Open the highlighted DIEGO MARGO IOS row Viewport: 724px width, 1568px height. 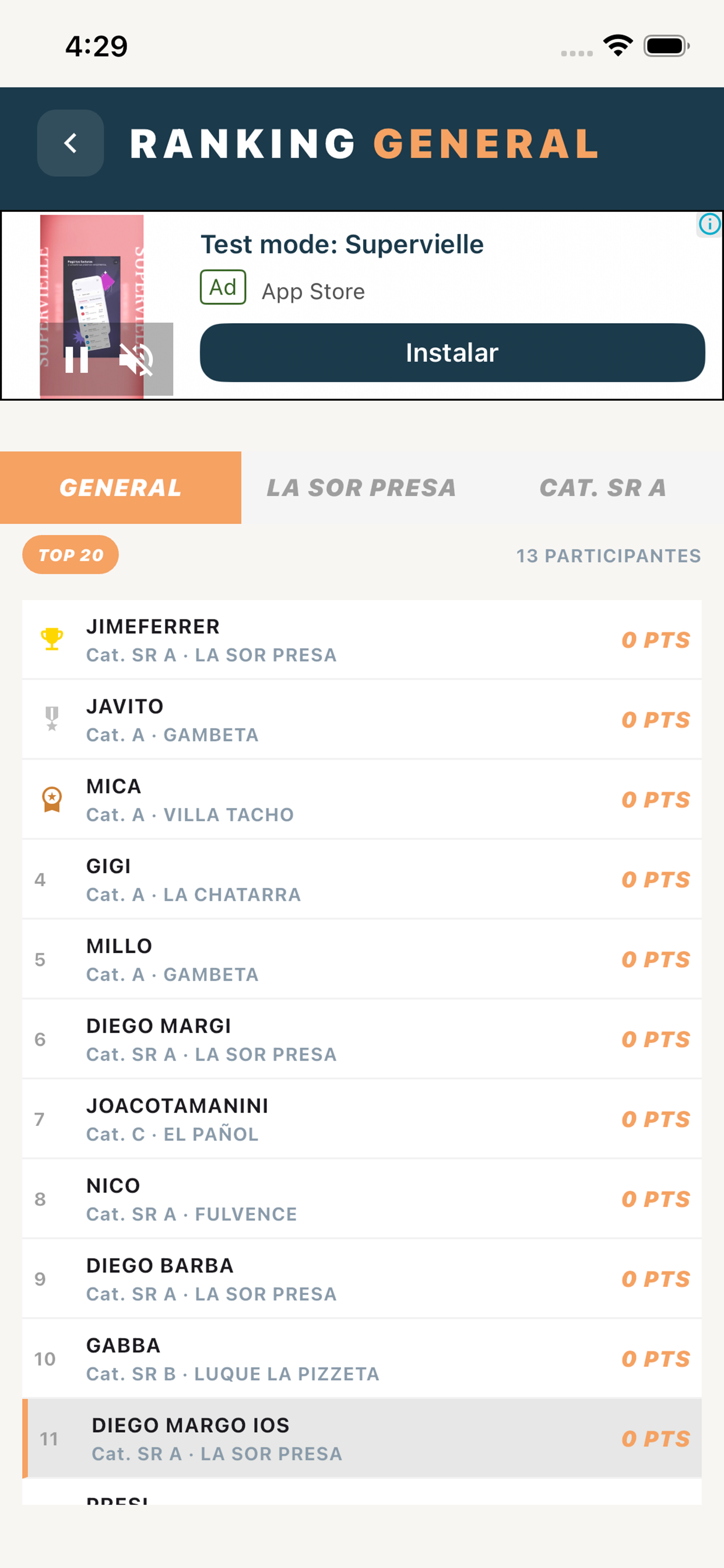pyautogui.click(x=361, y=1438)
